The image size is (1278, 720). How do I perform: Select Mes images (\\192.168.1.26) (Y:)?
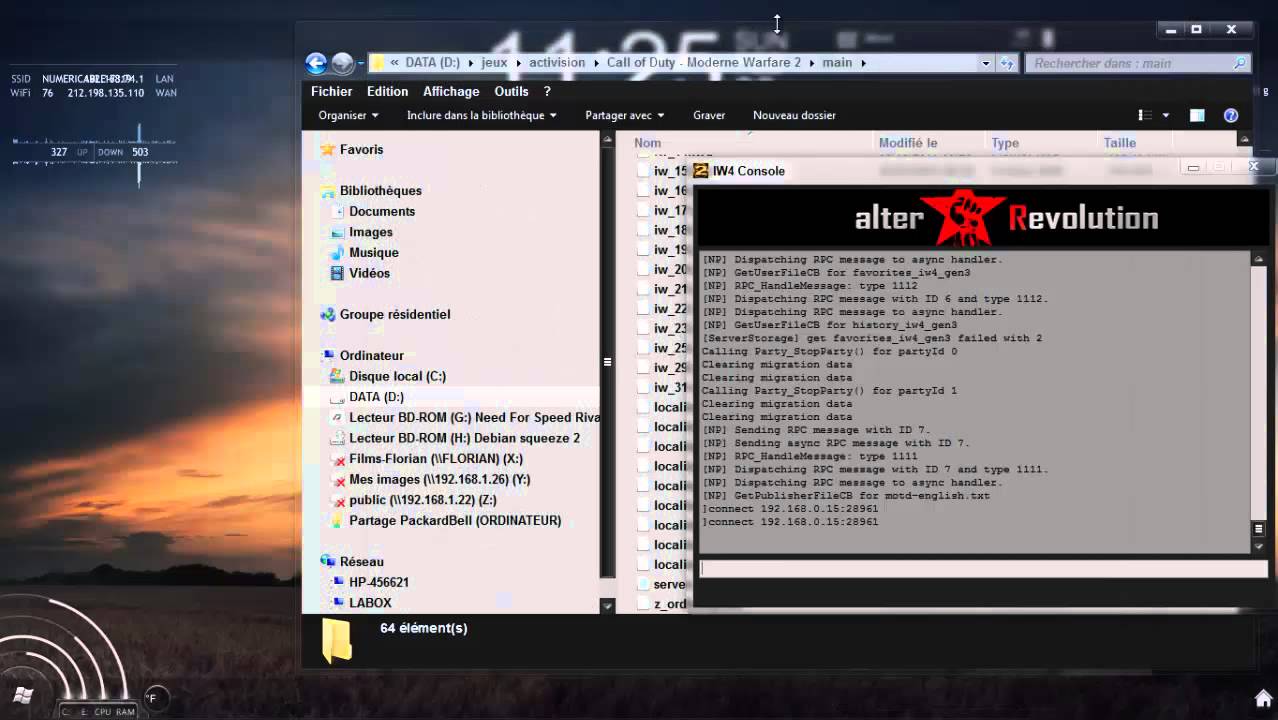pos(439,479)
